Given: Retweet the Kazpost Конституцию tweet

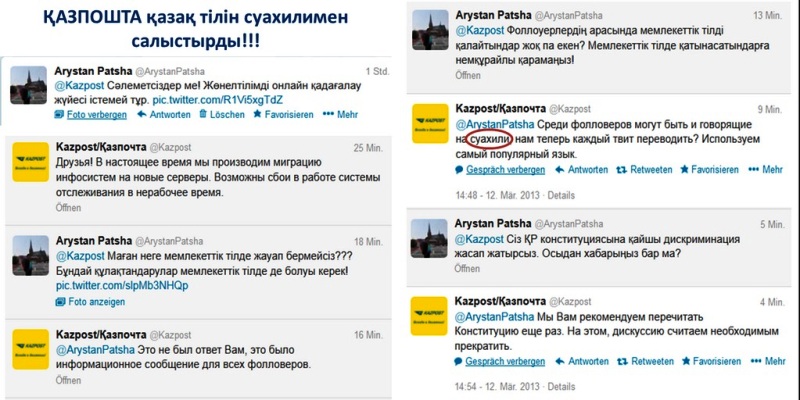Looking at the screenshot, I should [x=645, y=361].
